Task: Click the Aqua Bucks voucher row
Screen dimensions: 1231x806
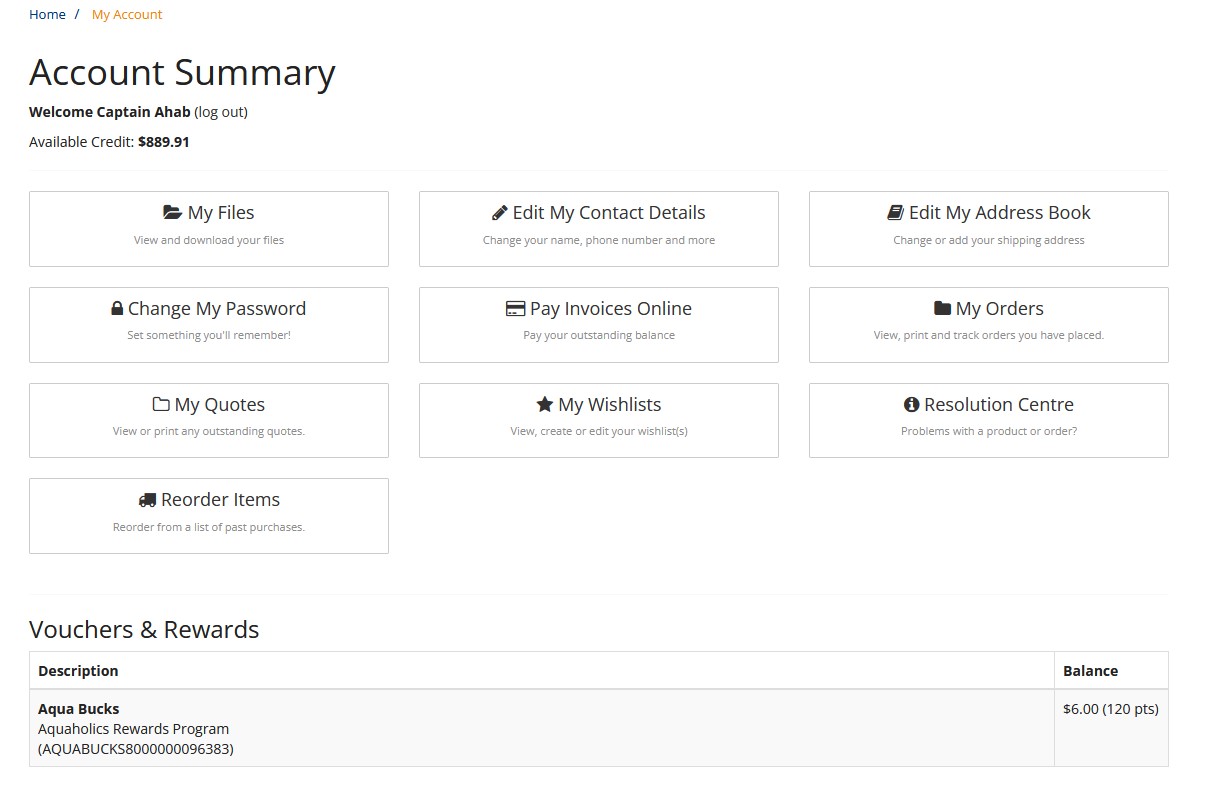Action: 599,728
